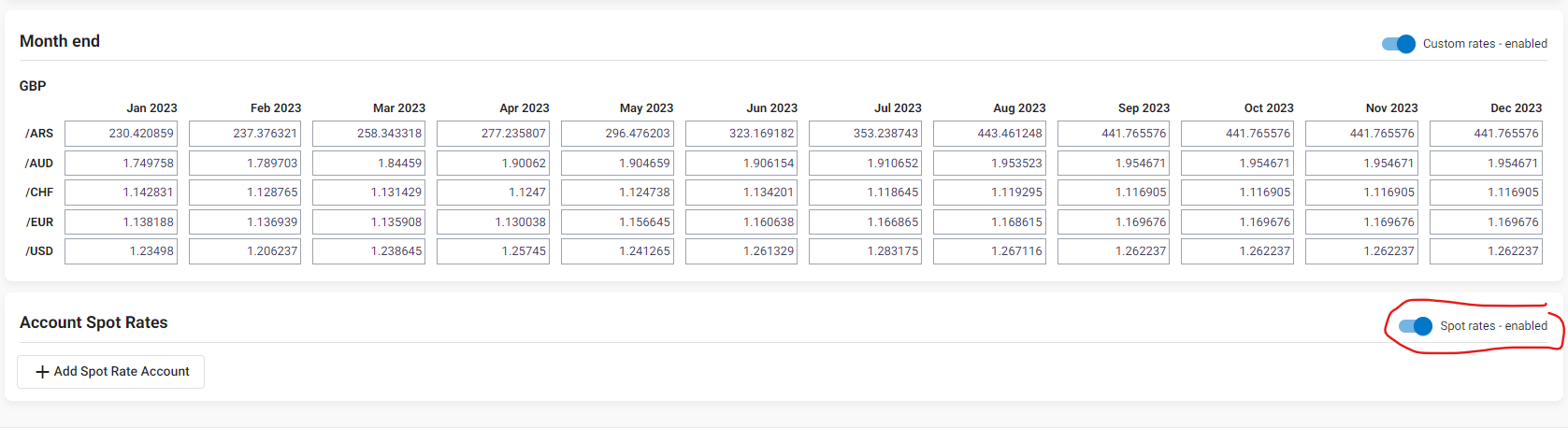
Task: Click the Jan 2023 column header
Action: (x=151, y=108)
